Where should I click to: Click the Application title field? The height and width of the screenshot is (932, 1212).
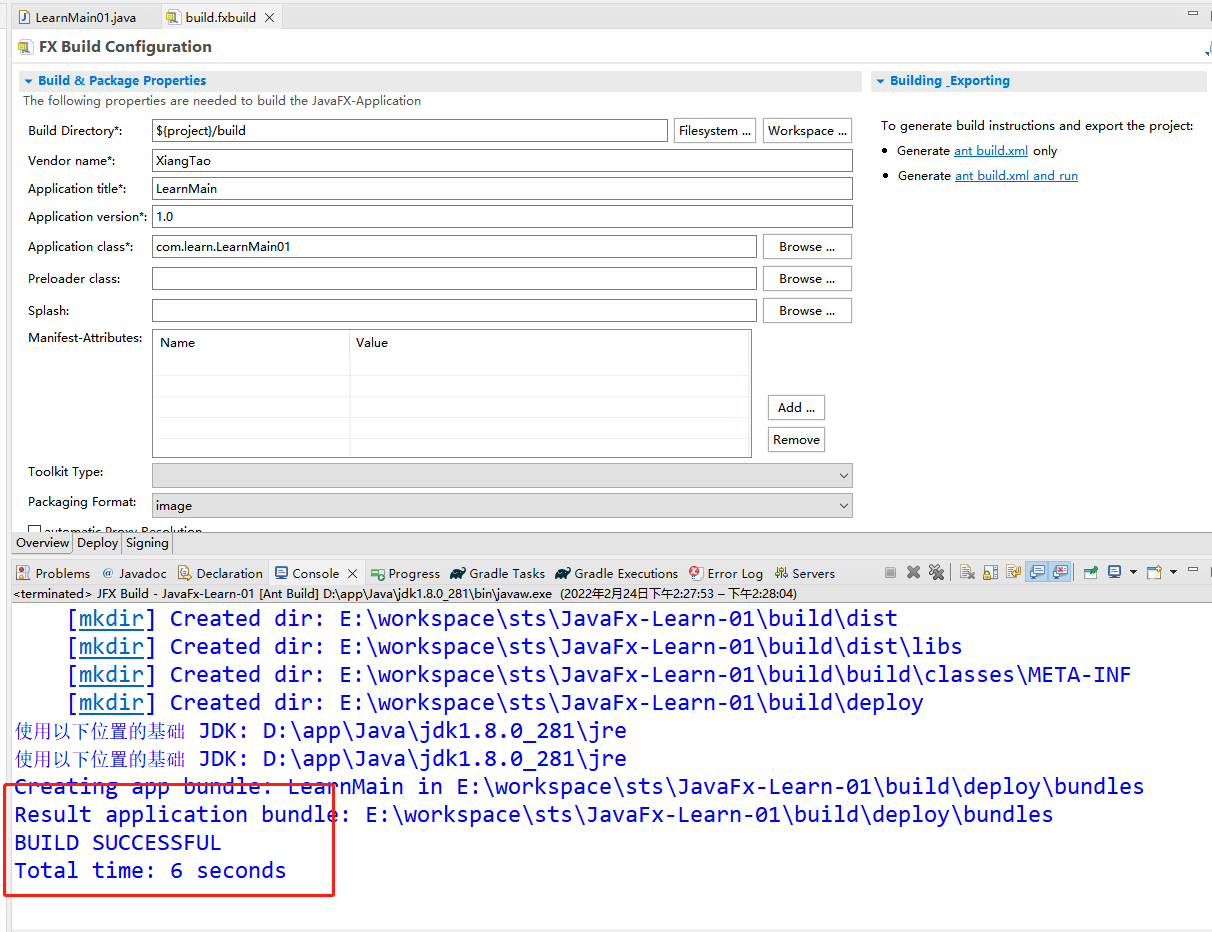(502, 188)
